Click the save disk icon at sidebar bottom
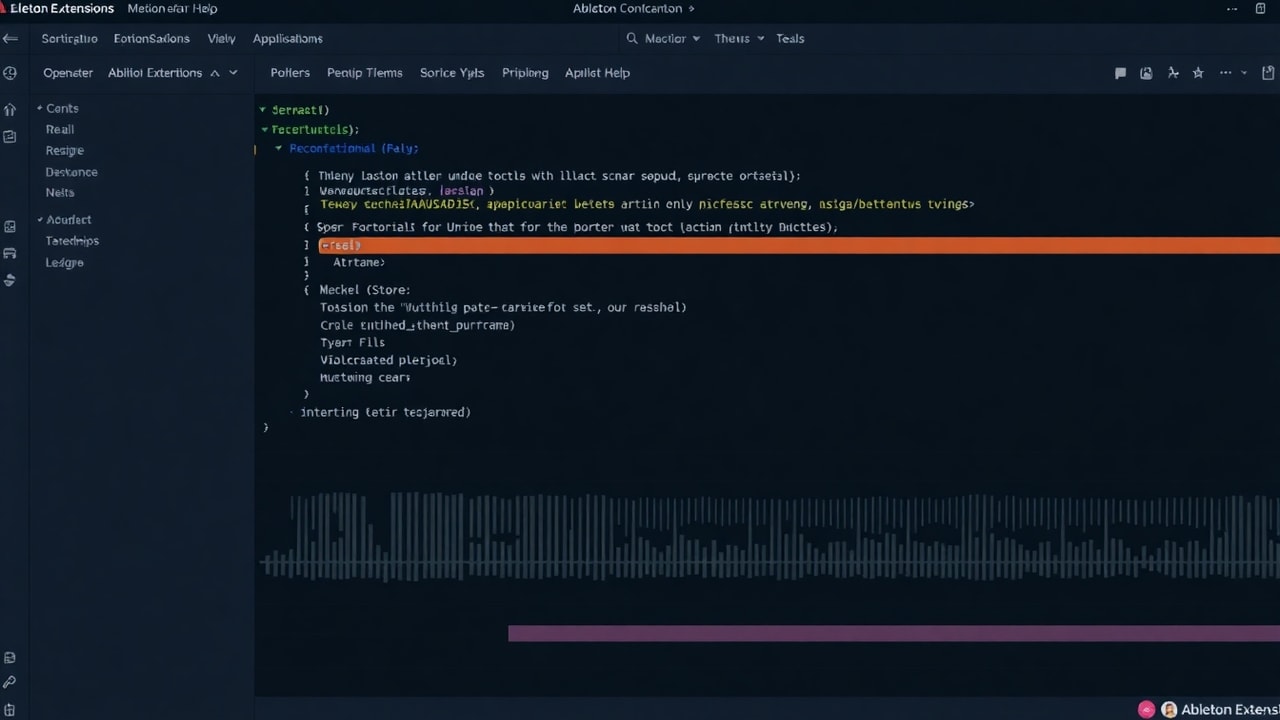 pyautogui.click(x=10, y=658)
